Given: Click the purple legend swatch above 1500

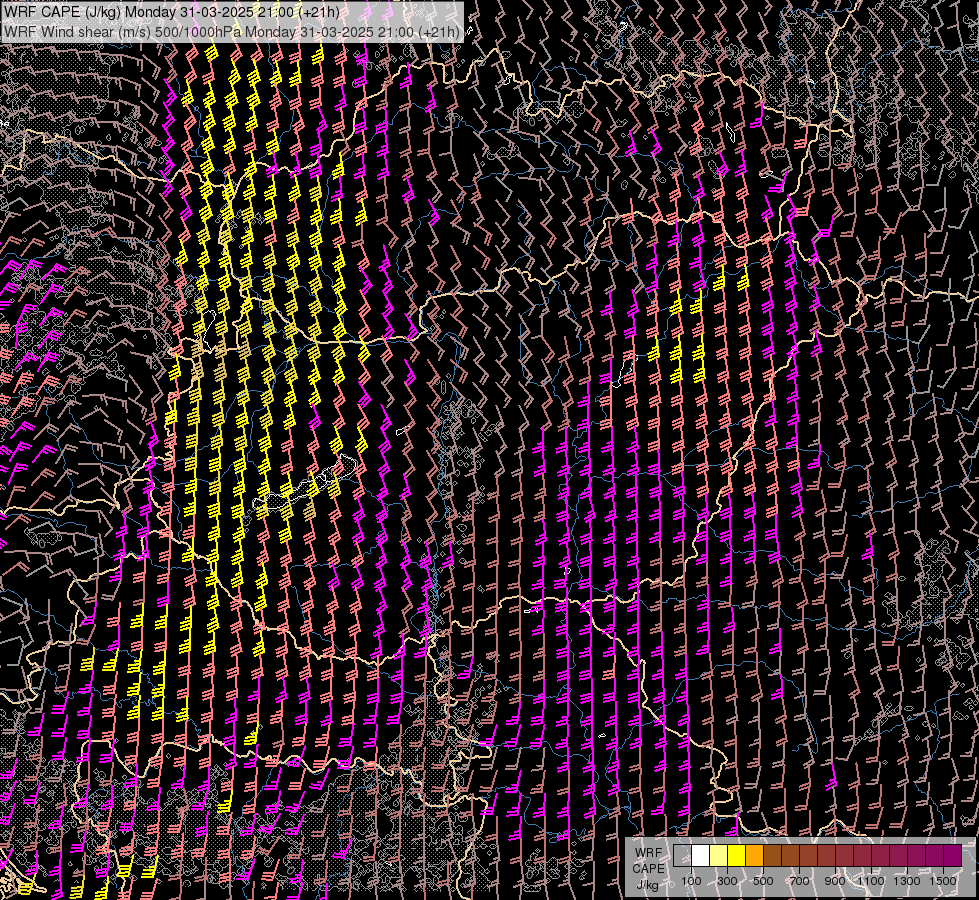Looking at the screenshot, I should 953,855.
